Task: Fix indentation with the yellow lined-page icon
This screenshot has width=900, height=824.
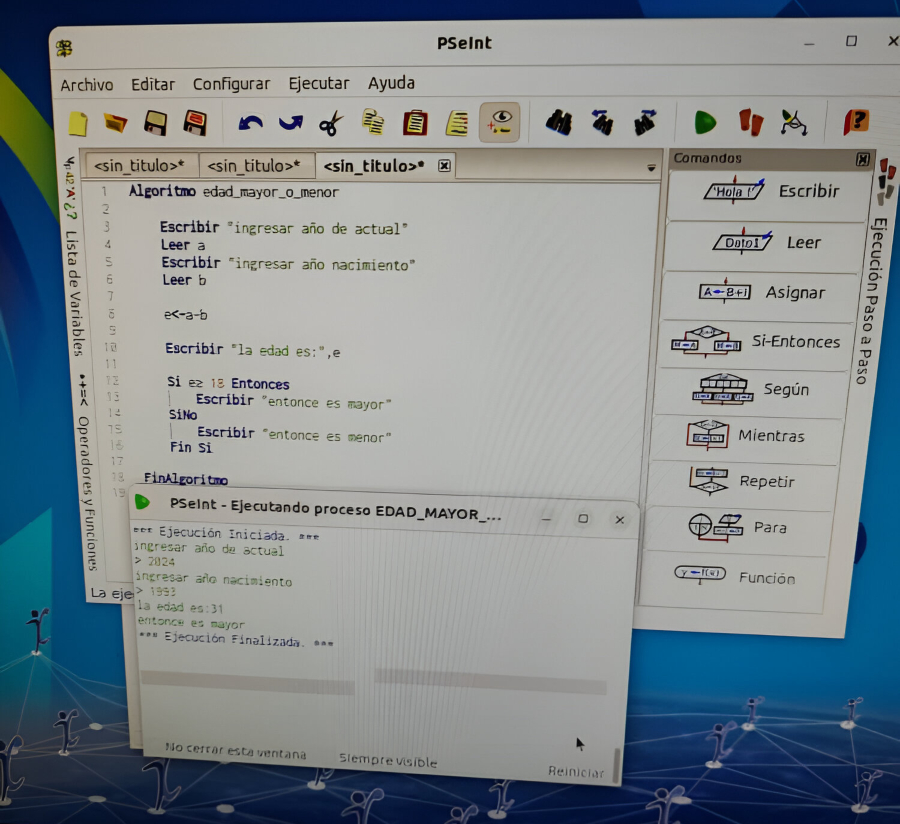Action: [457, 122]
